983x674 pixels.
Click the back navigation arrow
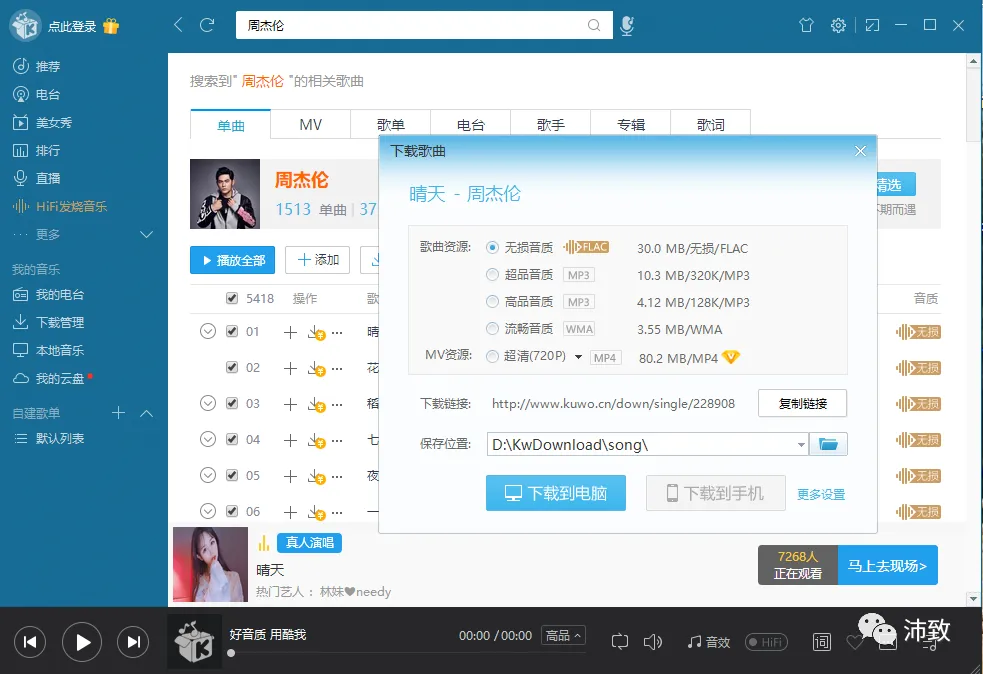(x=178, y=25)
